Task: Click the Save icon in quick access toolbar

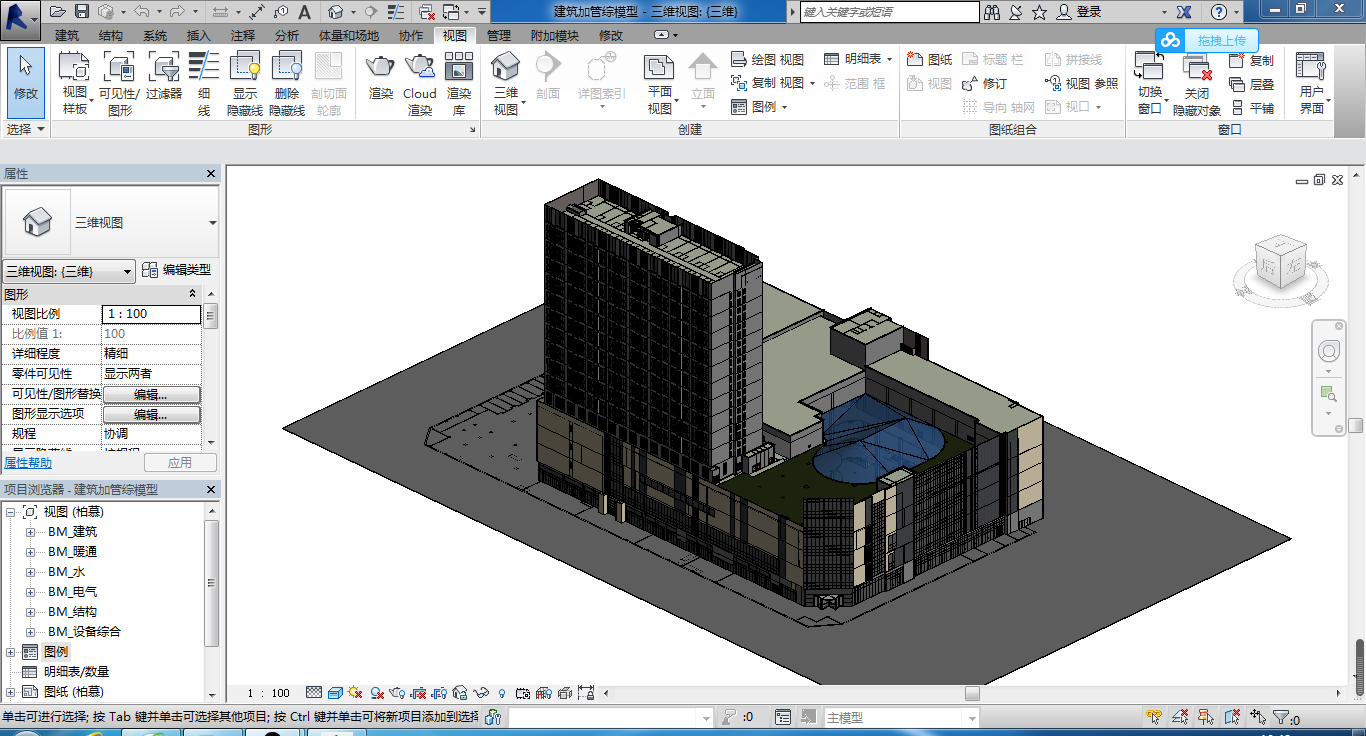Action: [x=82, y=12]
